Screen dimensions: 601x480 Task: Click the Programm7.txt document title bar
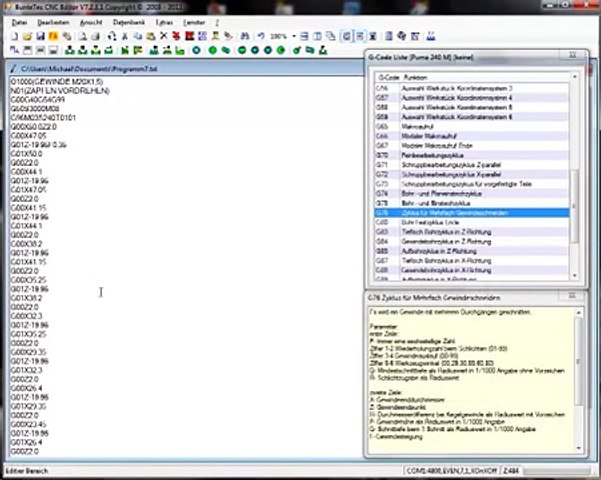pyautogui.click(x=186, y=69)
